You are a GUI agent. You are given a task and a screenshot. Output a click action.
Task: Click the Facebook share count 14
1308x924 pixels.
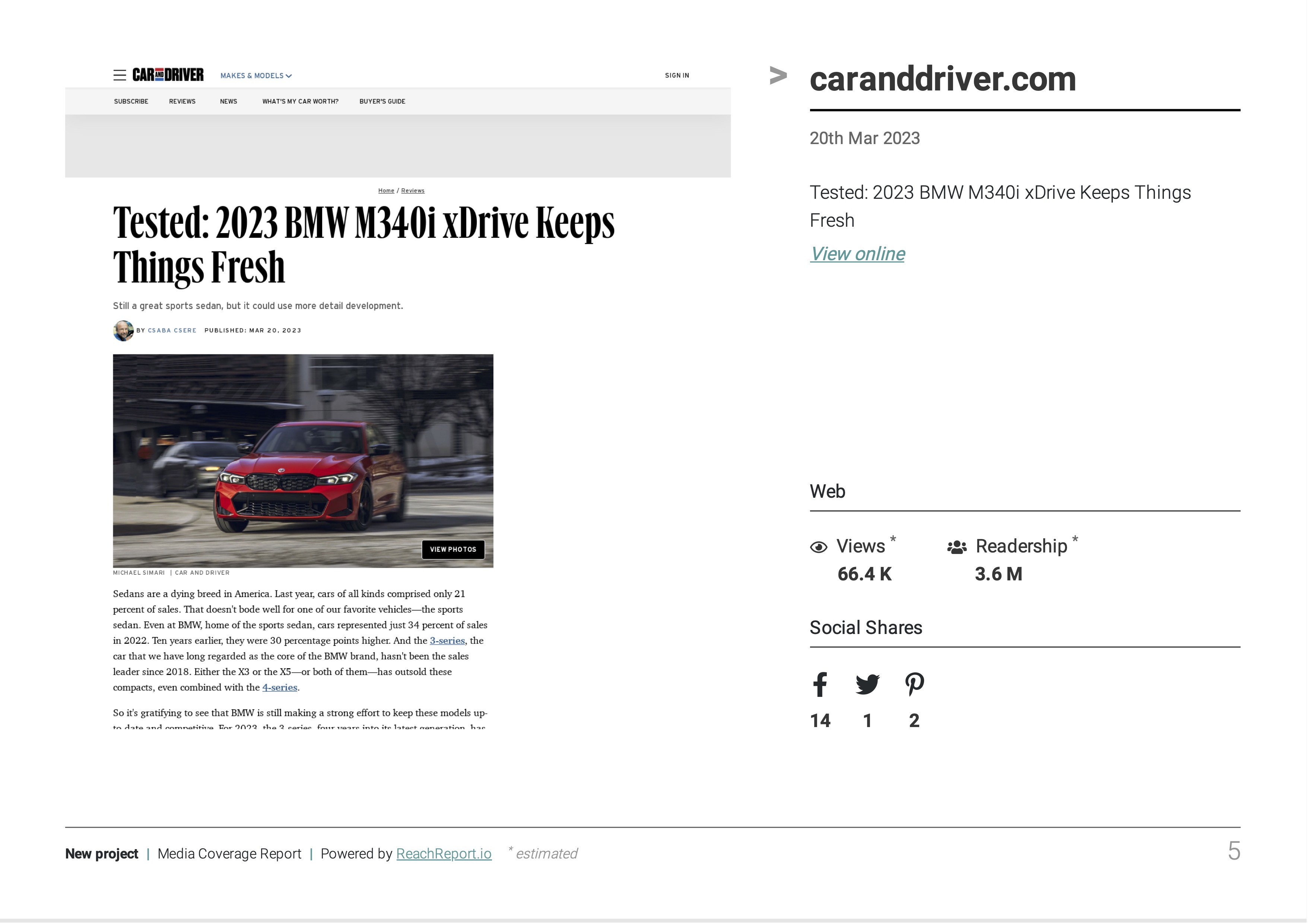(x=820, y=721)
